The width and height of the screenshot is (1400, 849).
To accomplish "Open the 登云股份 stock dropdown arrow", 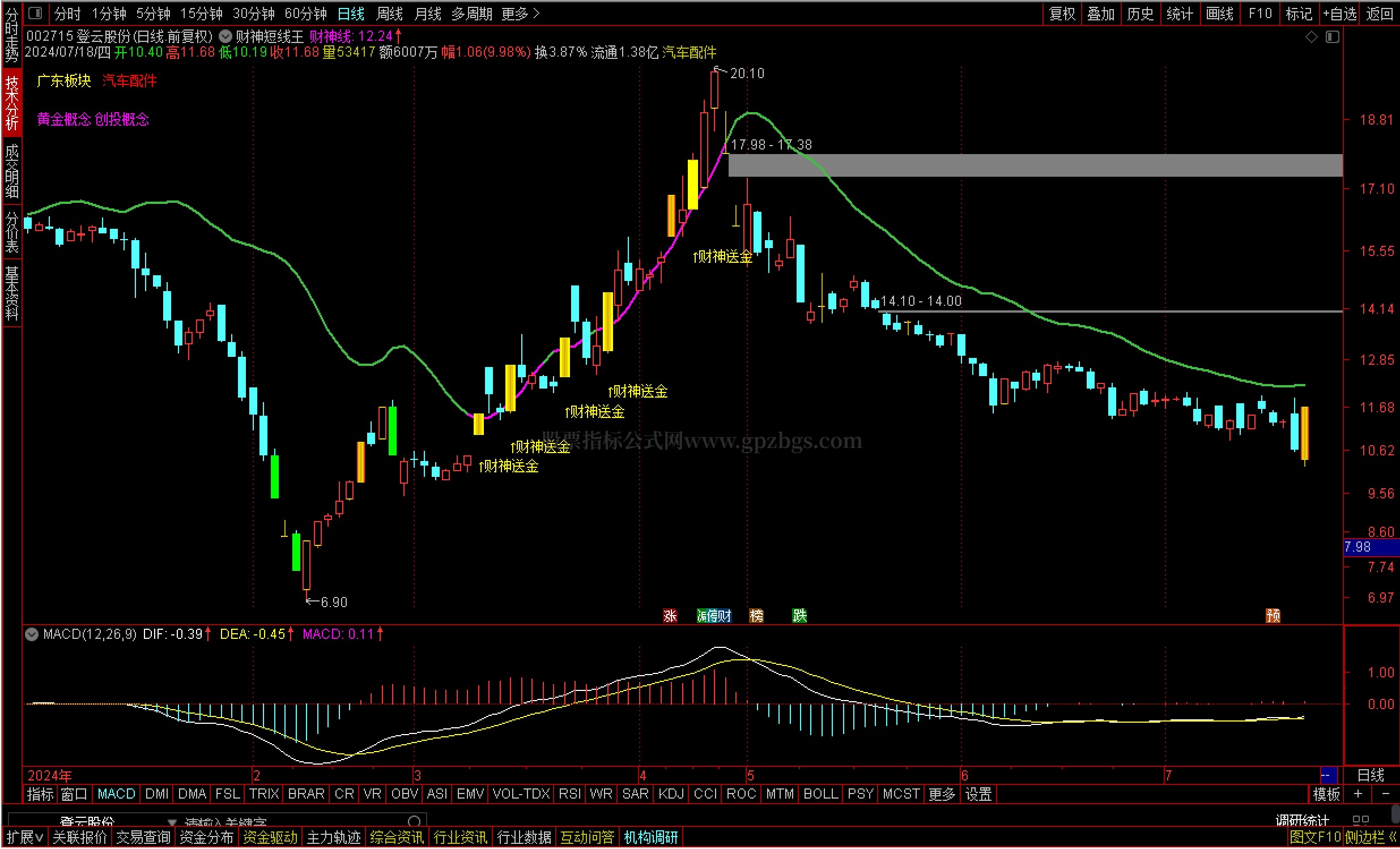I will tap(172, 822).
